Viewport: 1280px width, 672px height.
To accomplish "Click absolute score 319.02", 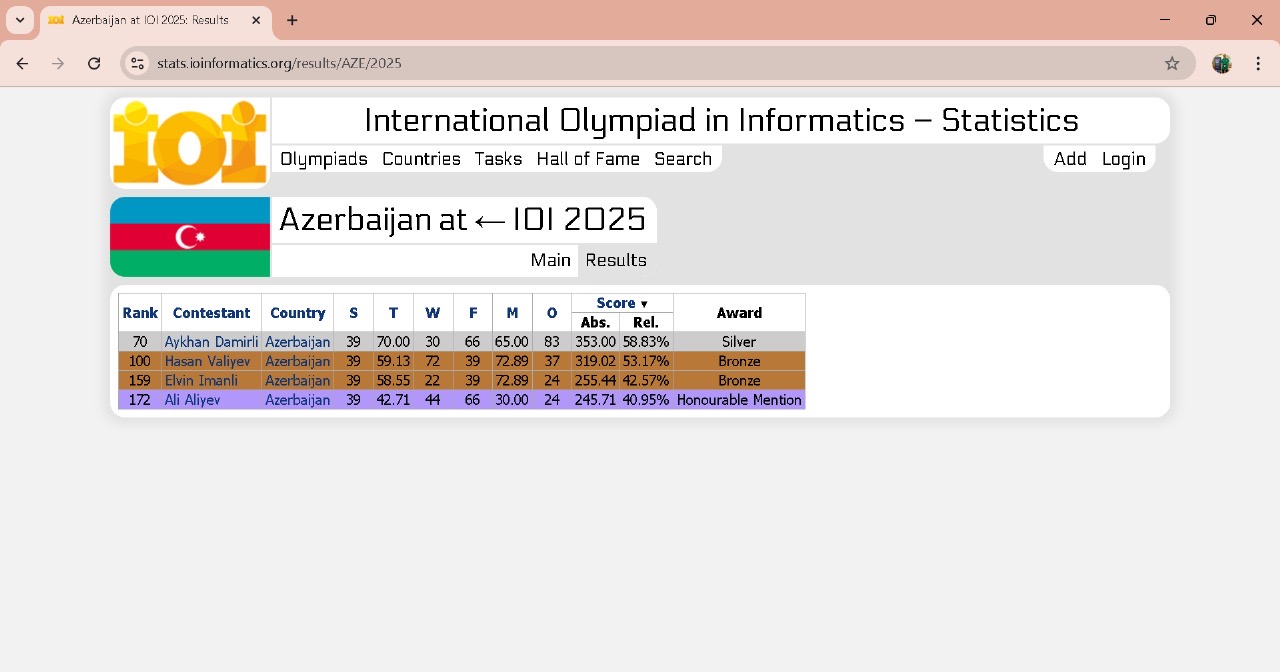I will click(x=595, y=361).
